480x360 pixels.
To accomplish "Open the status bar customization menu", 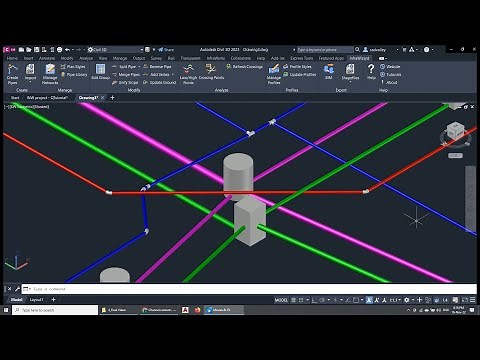I will coord(472,300).
